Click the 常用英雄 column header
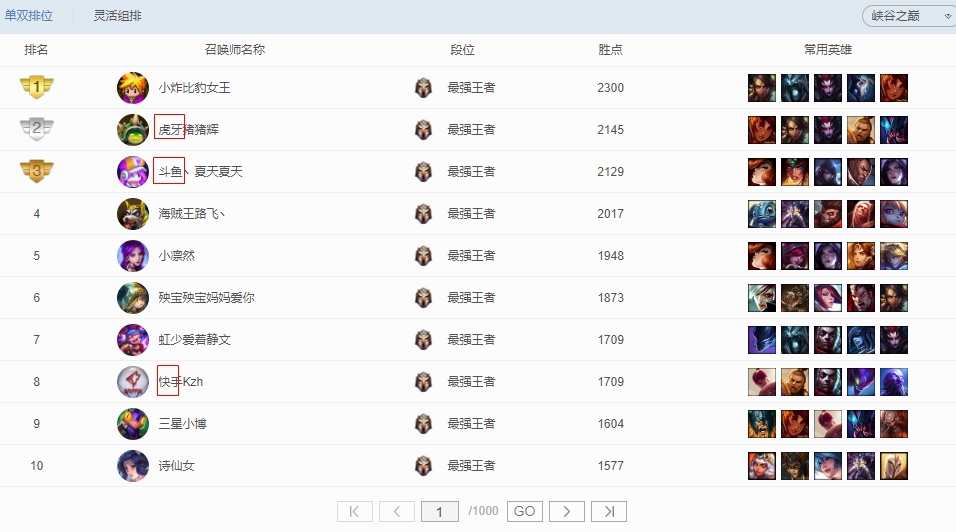 coord(827,50)
